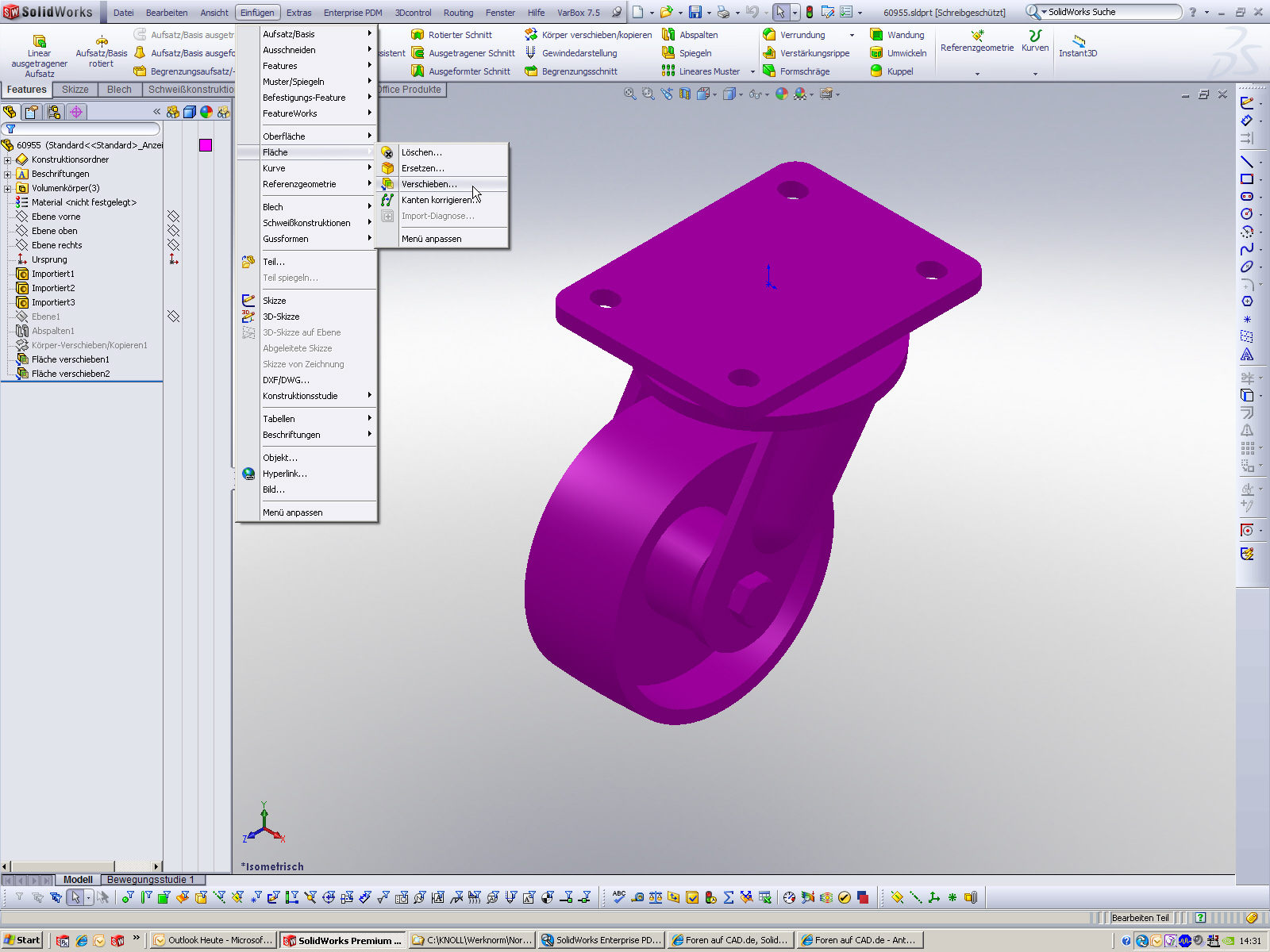Screen dimensions: 1270x952
Task: Select Ersetzen in Fläche submenu
Action: coord(441,168)
